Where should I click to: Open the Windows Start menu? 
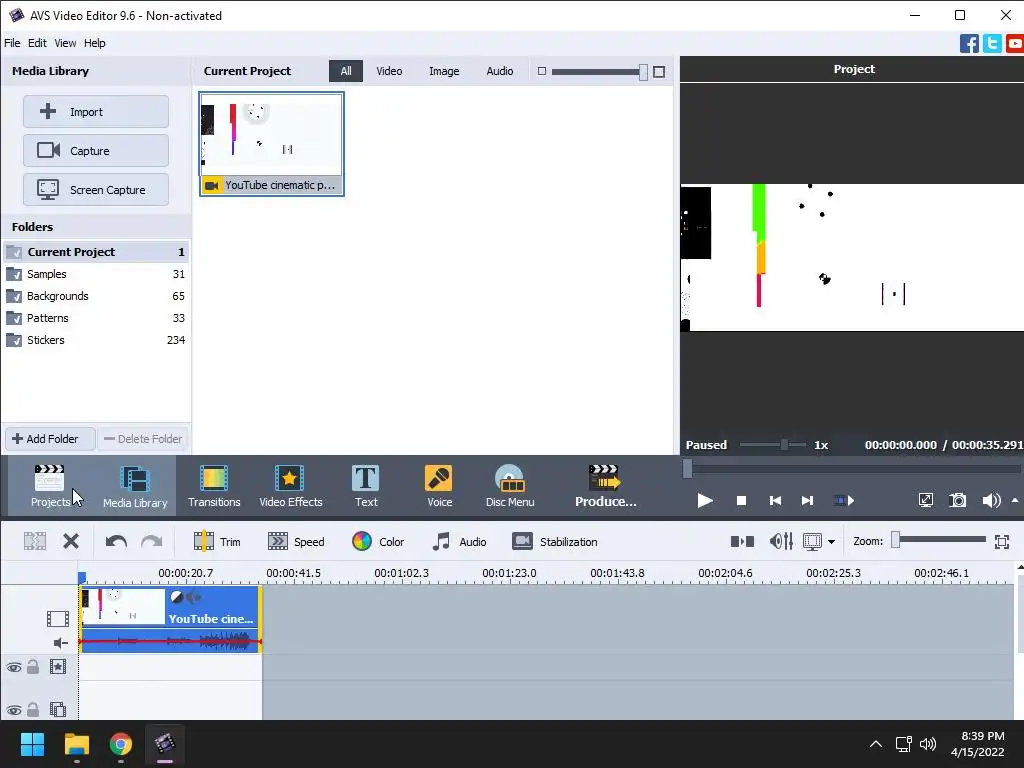click(x=32, y=744)
